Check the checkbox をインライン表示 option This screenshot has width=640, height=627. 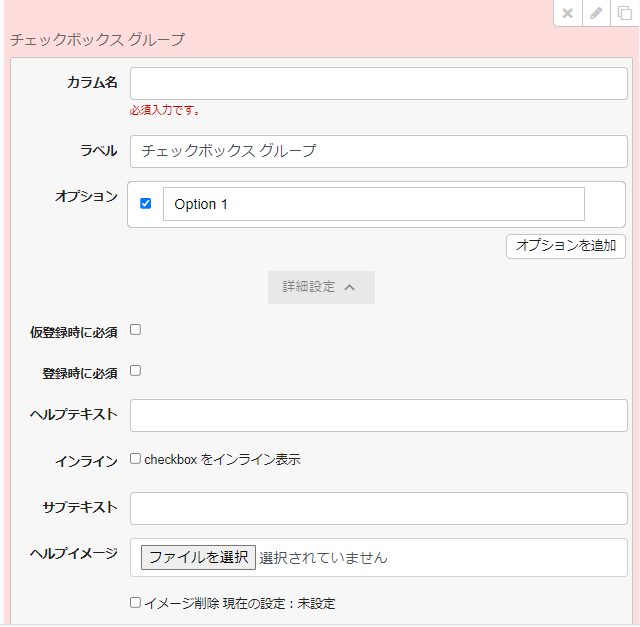[x=136, y=459]
